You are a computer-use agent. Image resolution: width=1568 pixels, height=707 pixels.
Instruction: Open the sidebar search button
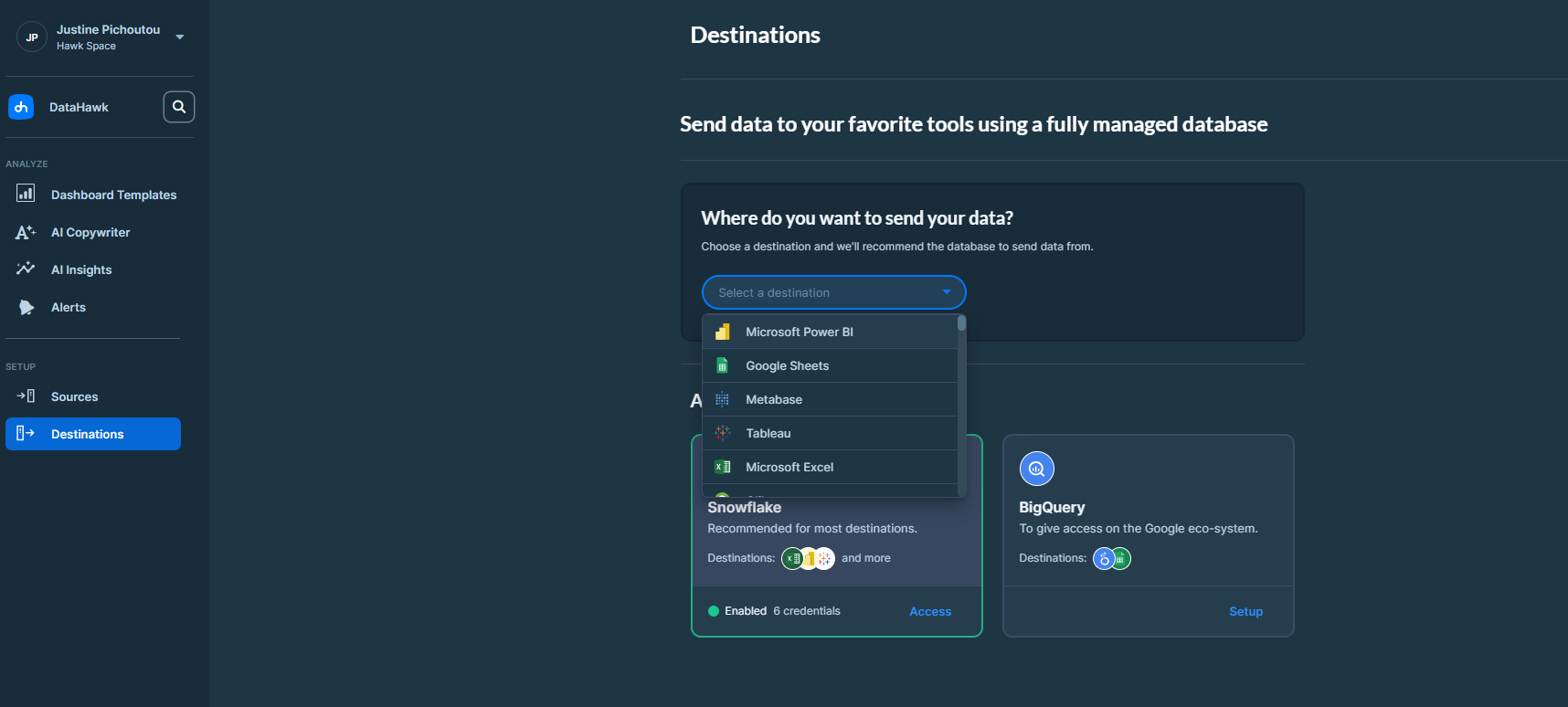[179, 107]
